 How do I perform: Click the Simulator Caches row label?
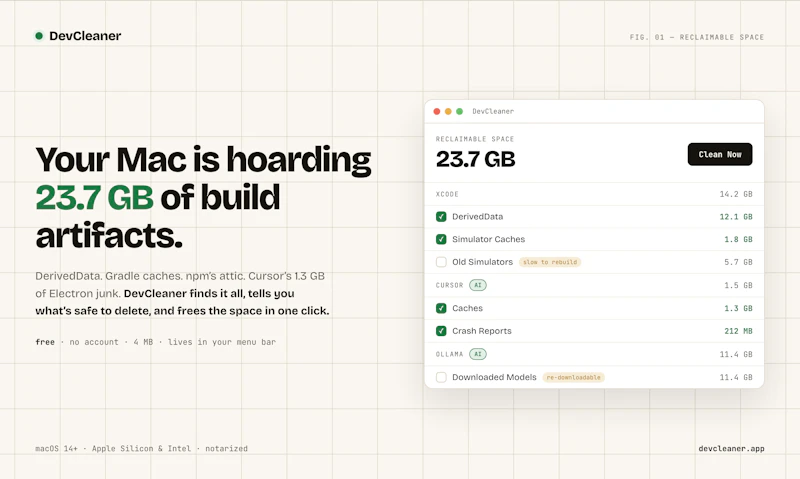point(488,239)
